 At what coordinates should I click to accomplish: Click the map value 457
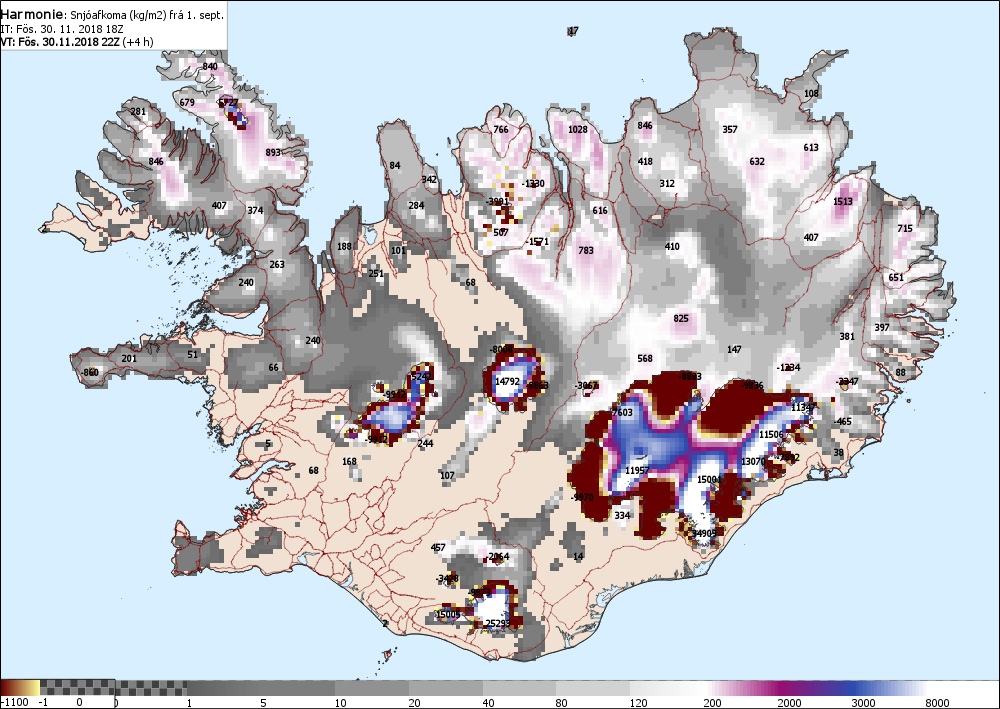pos(438,548)
